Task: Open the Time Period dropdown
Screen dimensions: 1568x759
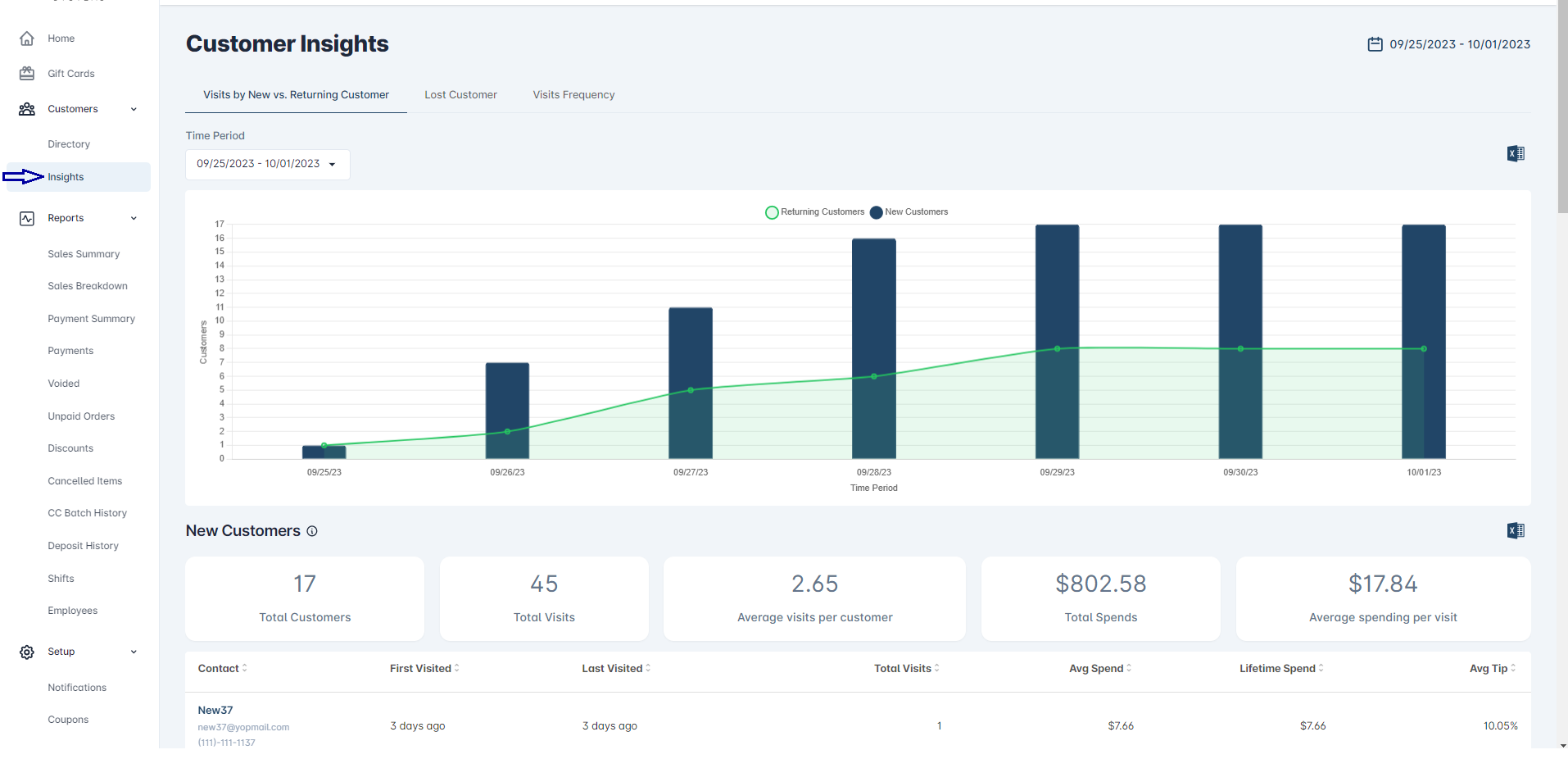Action: [x=267, y=164]
